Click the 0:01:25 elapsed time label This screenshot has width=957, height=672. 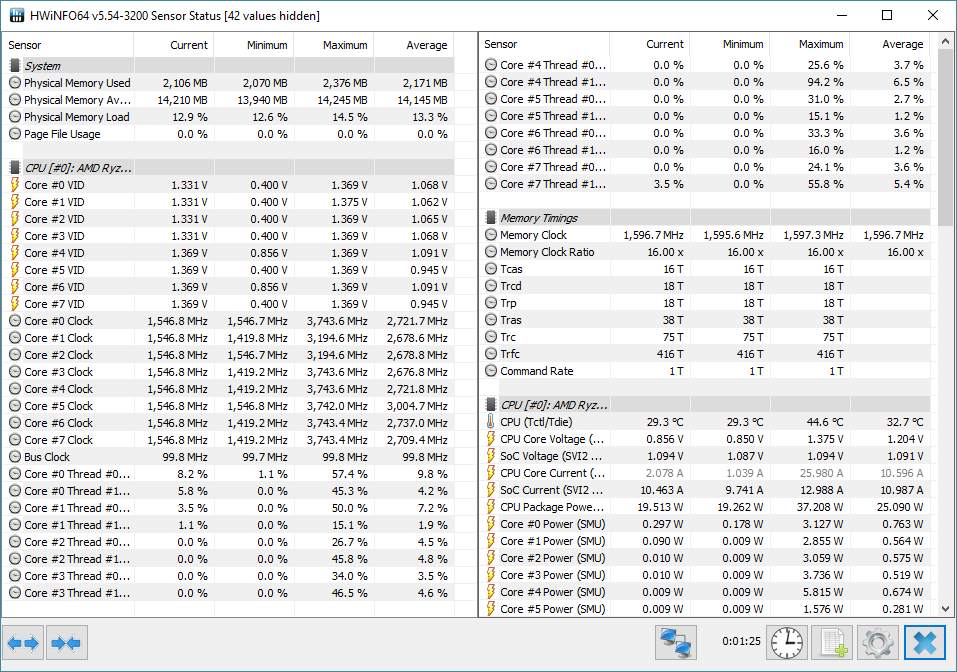point(742,641)
